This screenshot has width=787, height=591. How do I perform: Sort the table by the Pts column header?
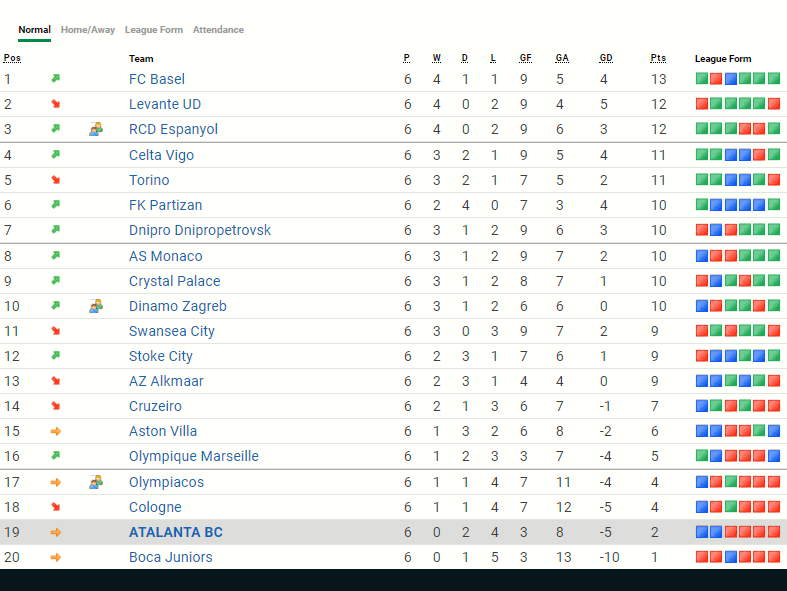pos(657,58)
